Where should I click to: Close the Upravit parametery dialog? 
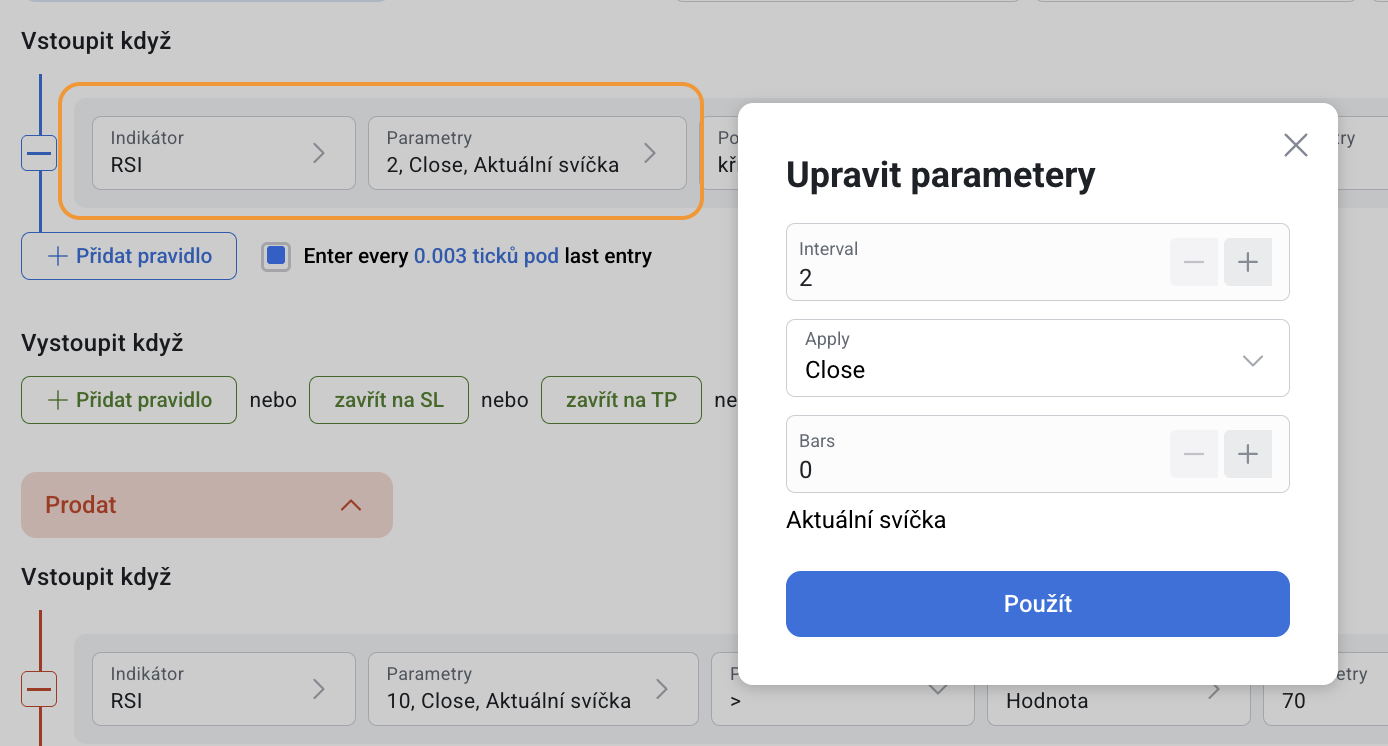click(x=1296, y=145)
